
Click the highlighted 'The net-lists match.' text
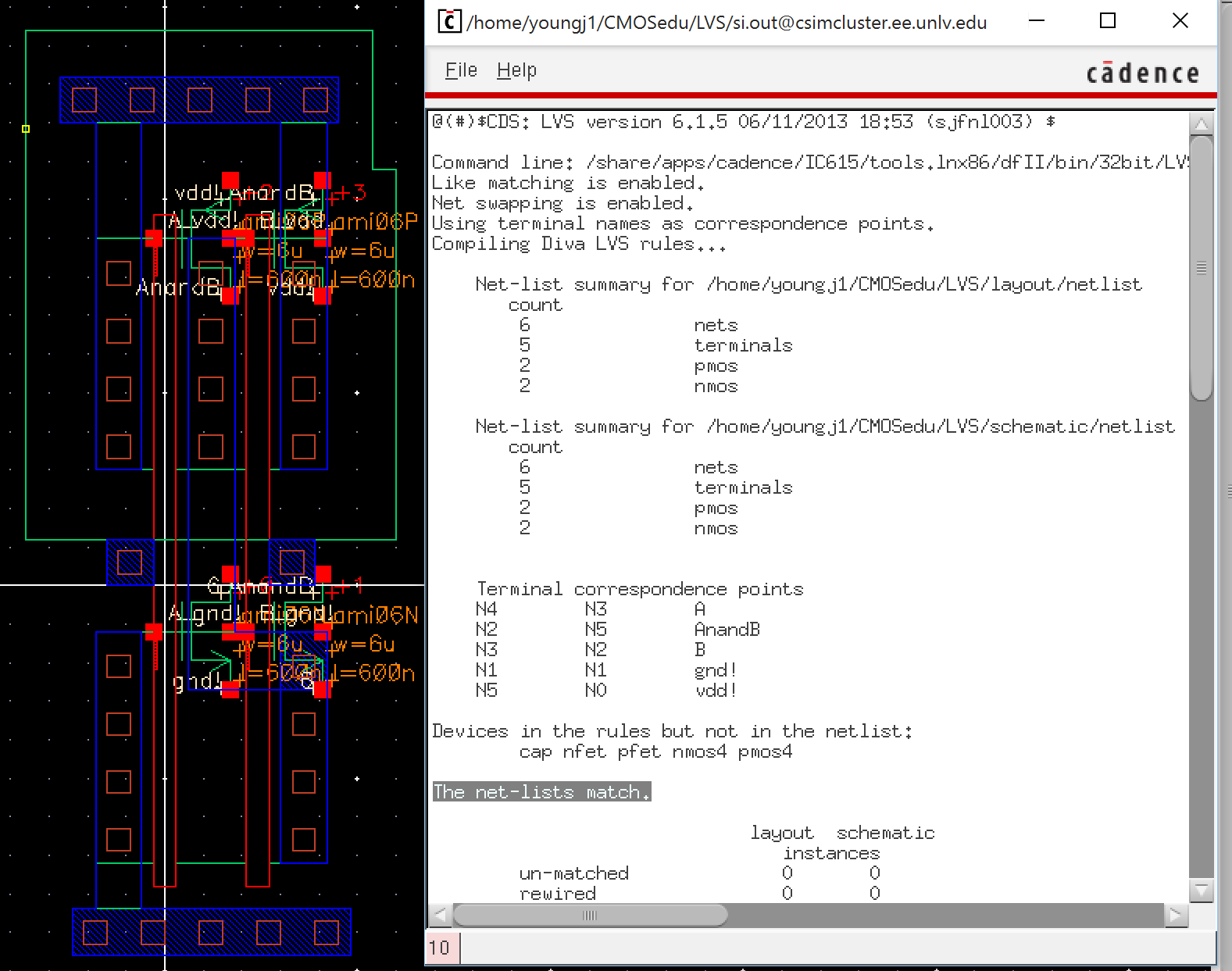click(x=541, y=792)
